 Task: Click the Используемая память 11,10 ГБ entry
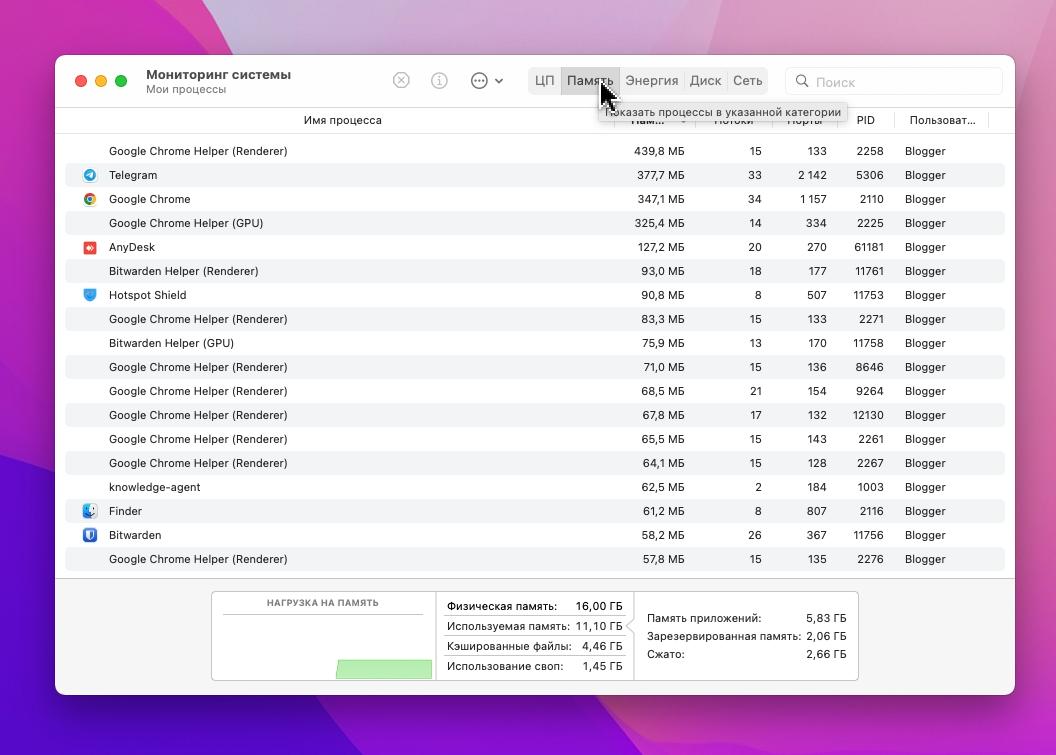(535, 626)
